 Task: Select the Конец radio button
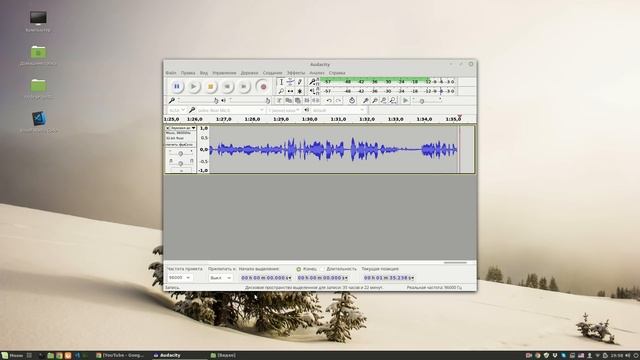pos(298,269)
